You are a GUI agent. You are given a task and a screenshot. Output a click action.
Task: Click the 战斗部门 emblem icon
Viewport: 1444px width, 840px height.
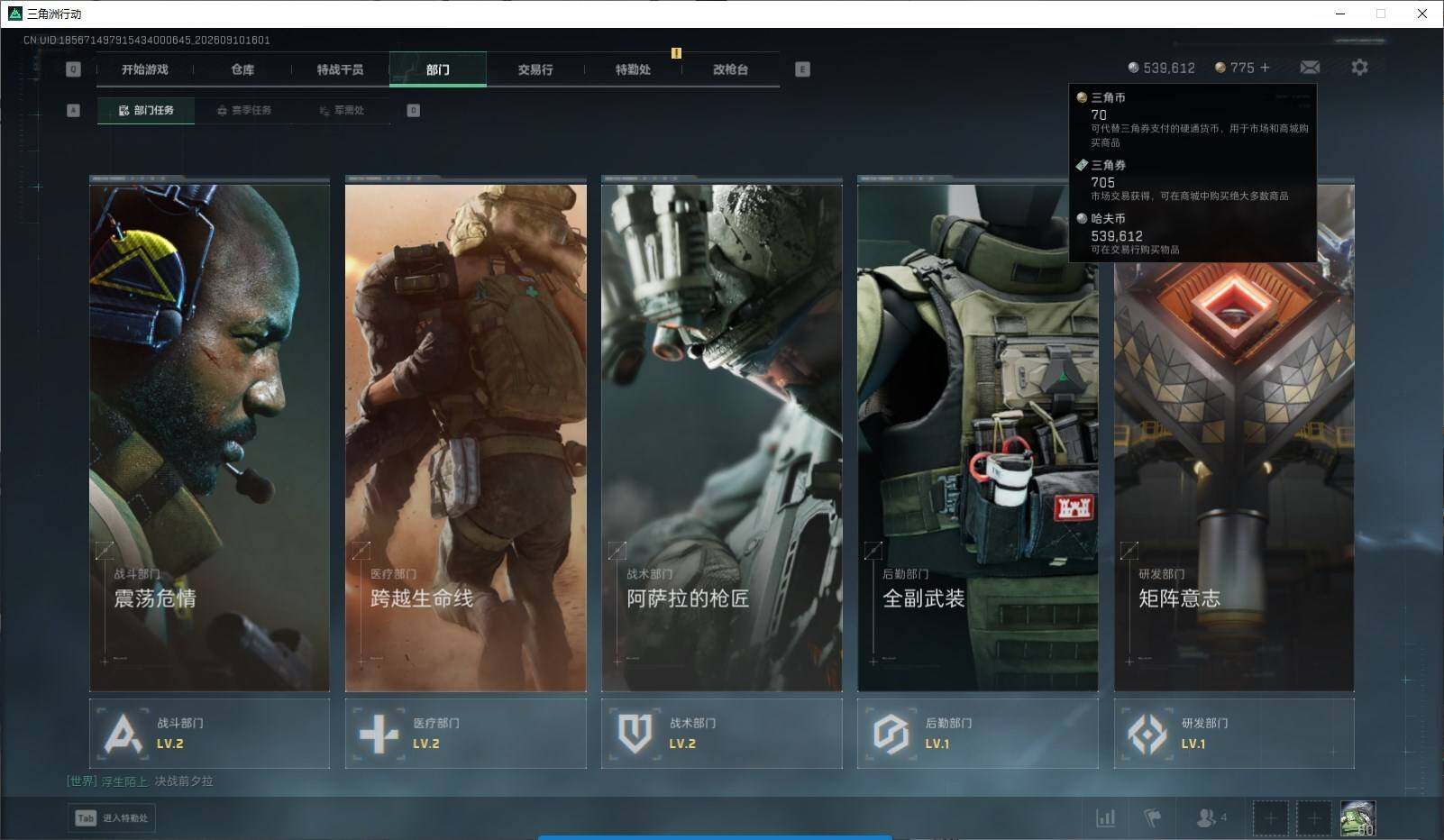pyautogui.click(x=123, y=734)
